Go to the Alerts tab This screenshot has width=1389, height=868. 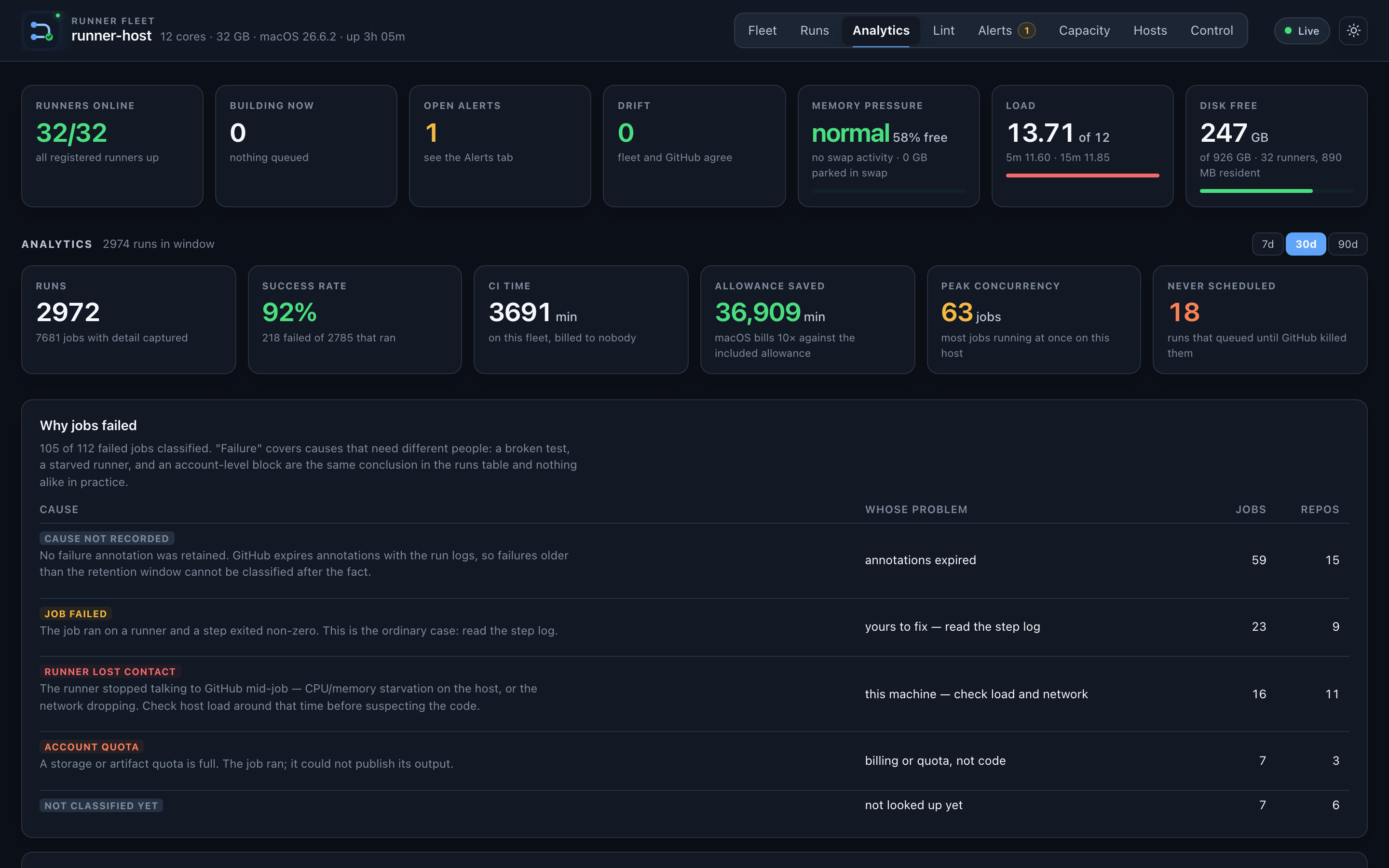click(x=1006, y=30)
